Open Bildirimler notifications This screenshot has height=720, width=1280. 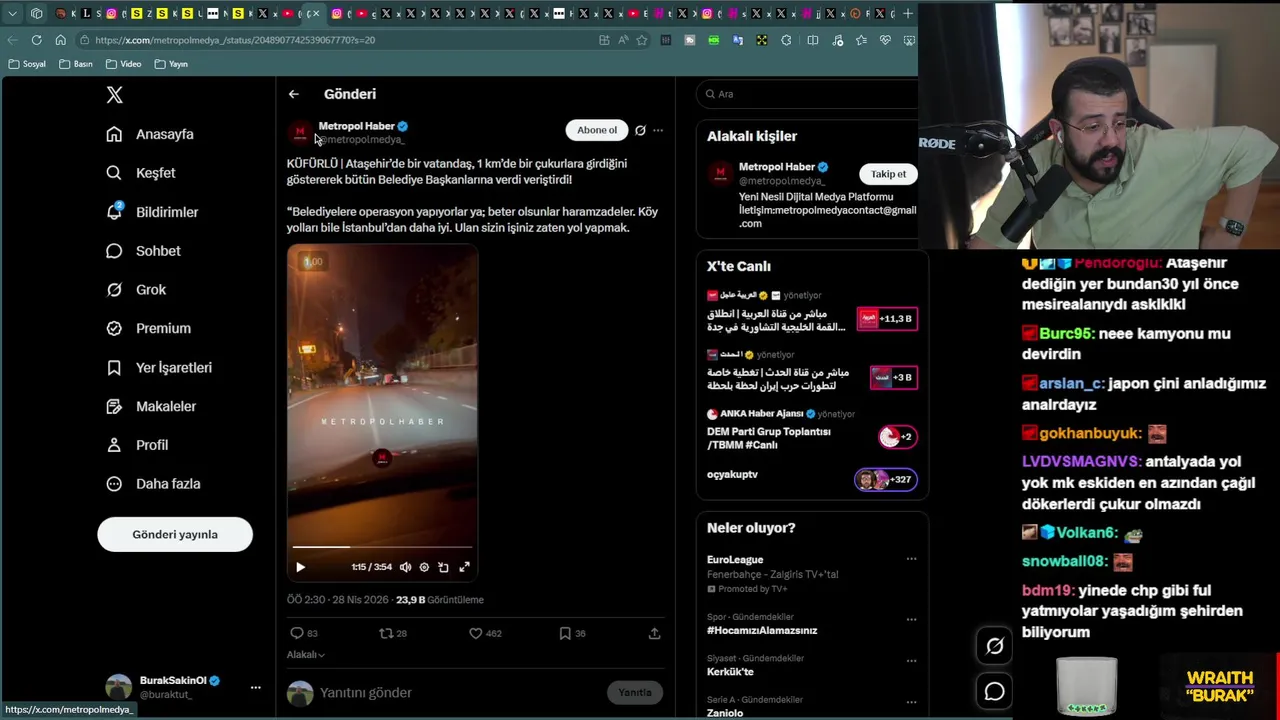[152, 212]
